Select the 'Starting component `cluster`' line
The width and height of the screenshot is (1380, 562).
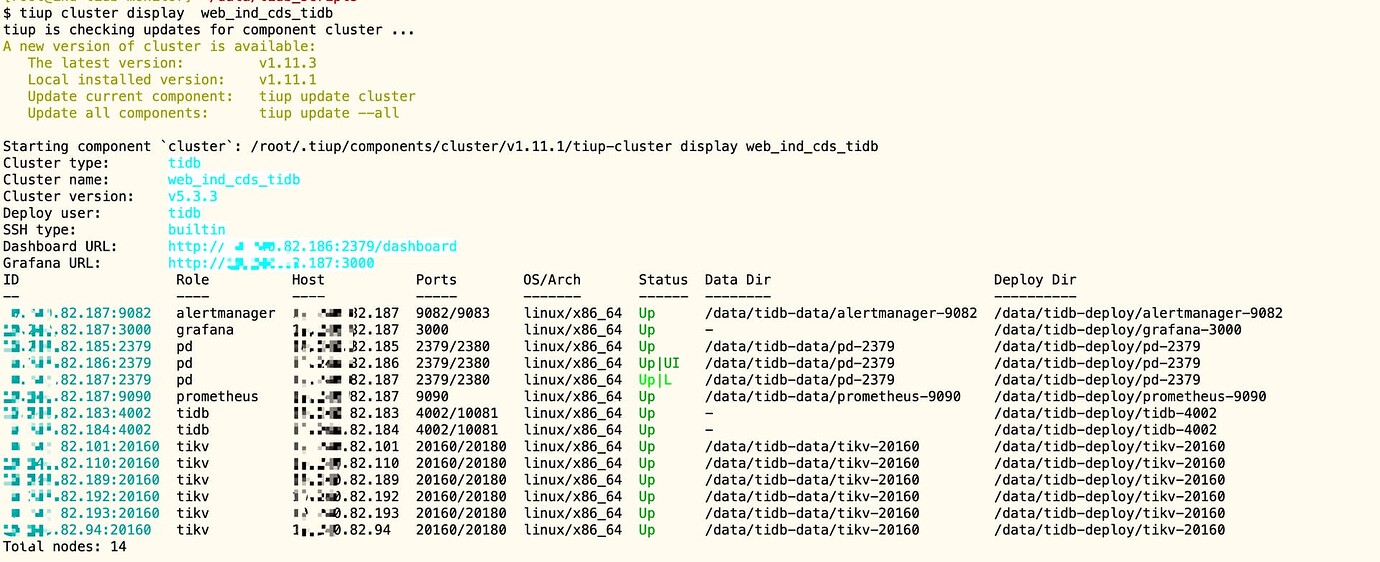(x=441, y=147)
